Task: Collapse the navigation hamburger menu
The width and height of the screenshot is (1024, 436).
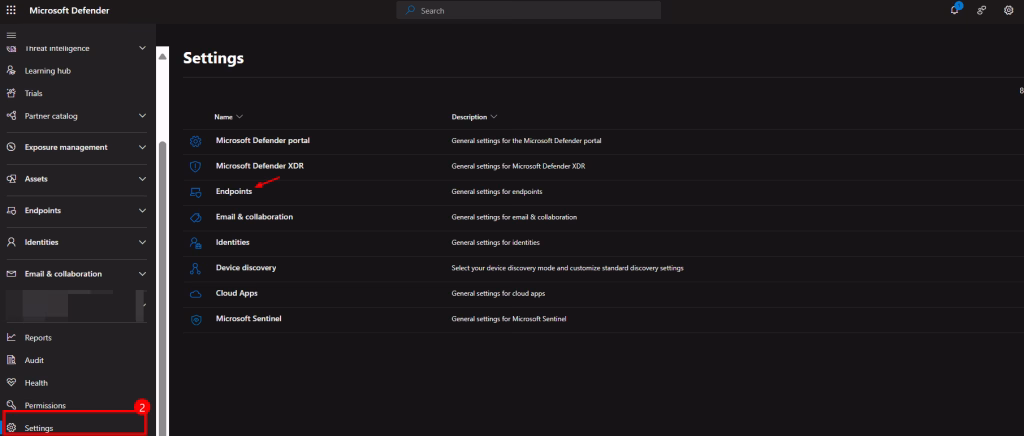Action: [x=11, y=35]
